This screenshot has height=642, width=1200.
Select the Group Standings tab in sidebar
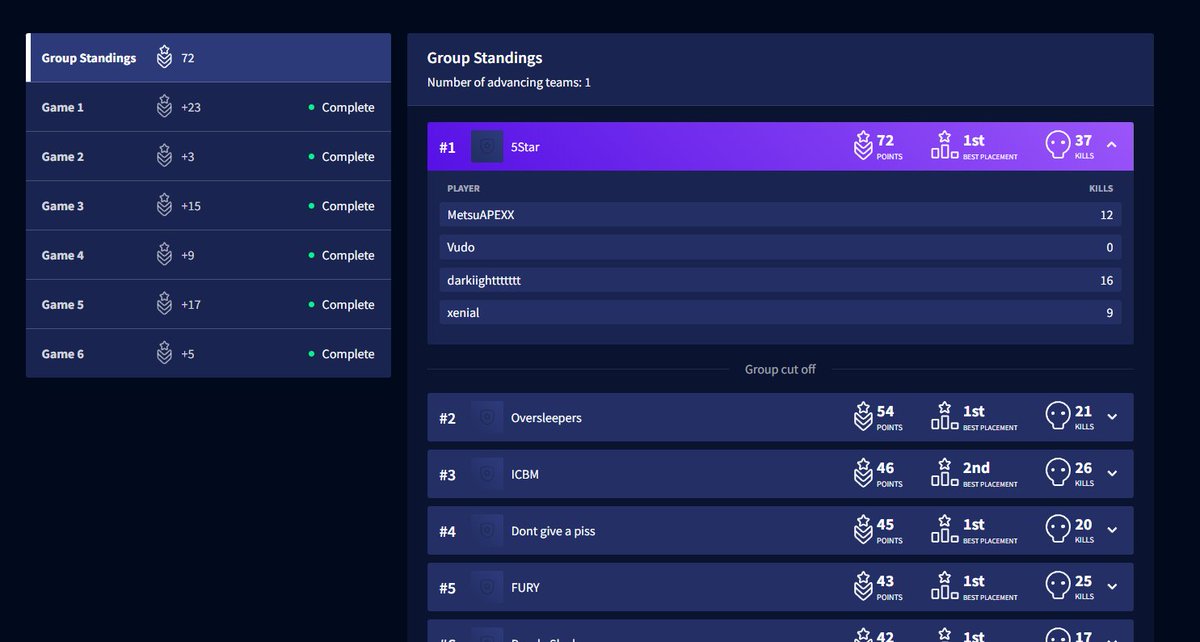tap(208, 58)
